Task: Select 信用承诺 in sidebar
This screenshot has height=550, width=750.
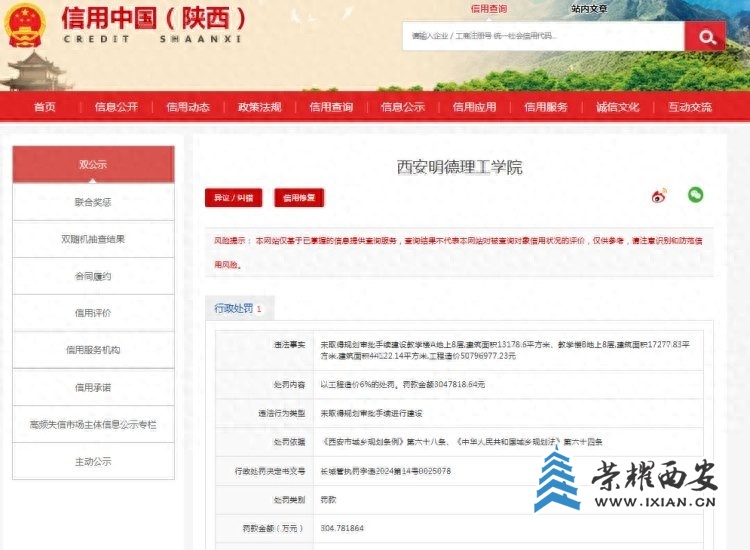Action: tap(93, 387)
